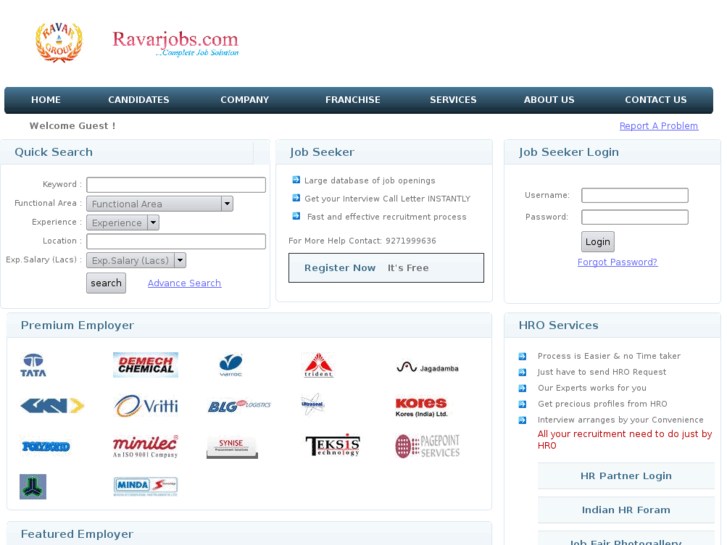
Task: Open the Teksis Technology logo
Action: [x=332, y=446]
